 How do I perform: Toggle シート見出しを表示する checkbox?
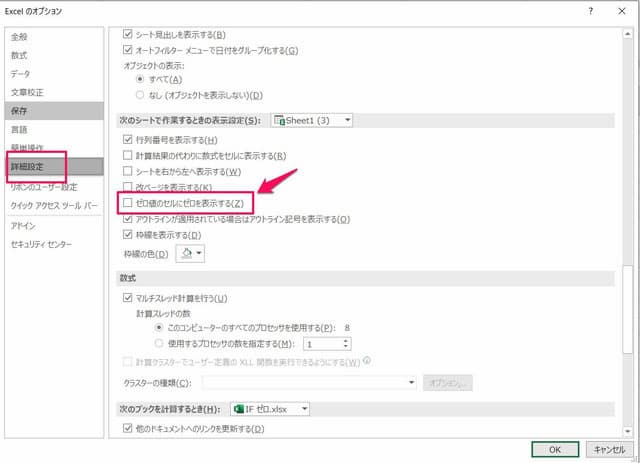pyautogui.click(x=128, y=34)
